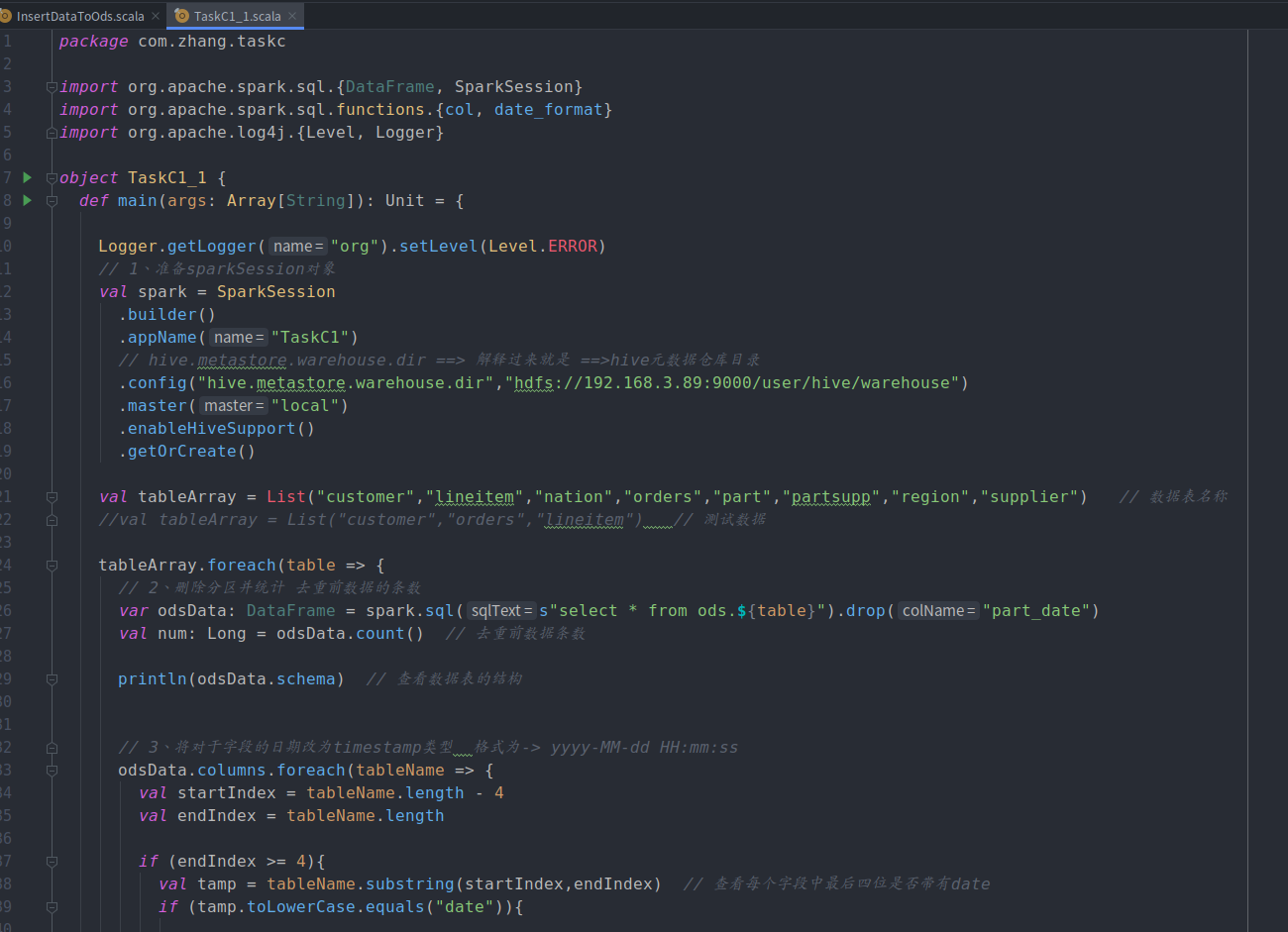Select the TaskC1_1.scala tab

click(236, 16)
